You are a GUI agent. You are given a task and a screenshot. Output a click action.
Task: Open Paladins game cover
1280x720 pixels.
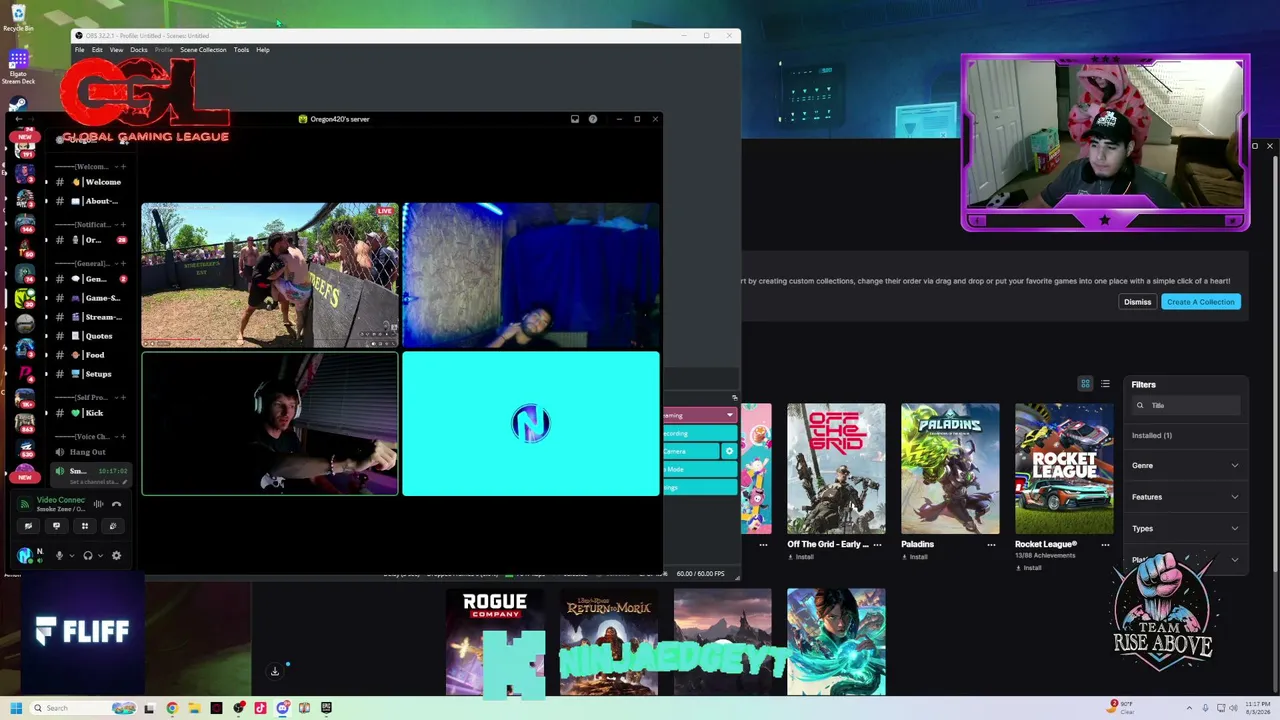pyautogui.click(x=950, y=469)
